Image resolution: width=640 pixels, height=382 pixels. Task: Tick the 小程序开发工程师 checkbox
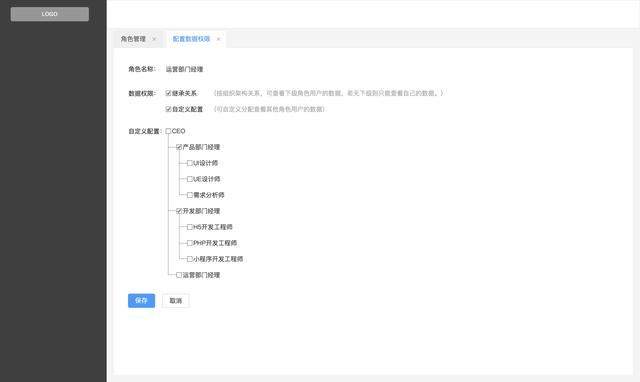point(189,259)
